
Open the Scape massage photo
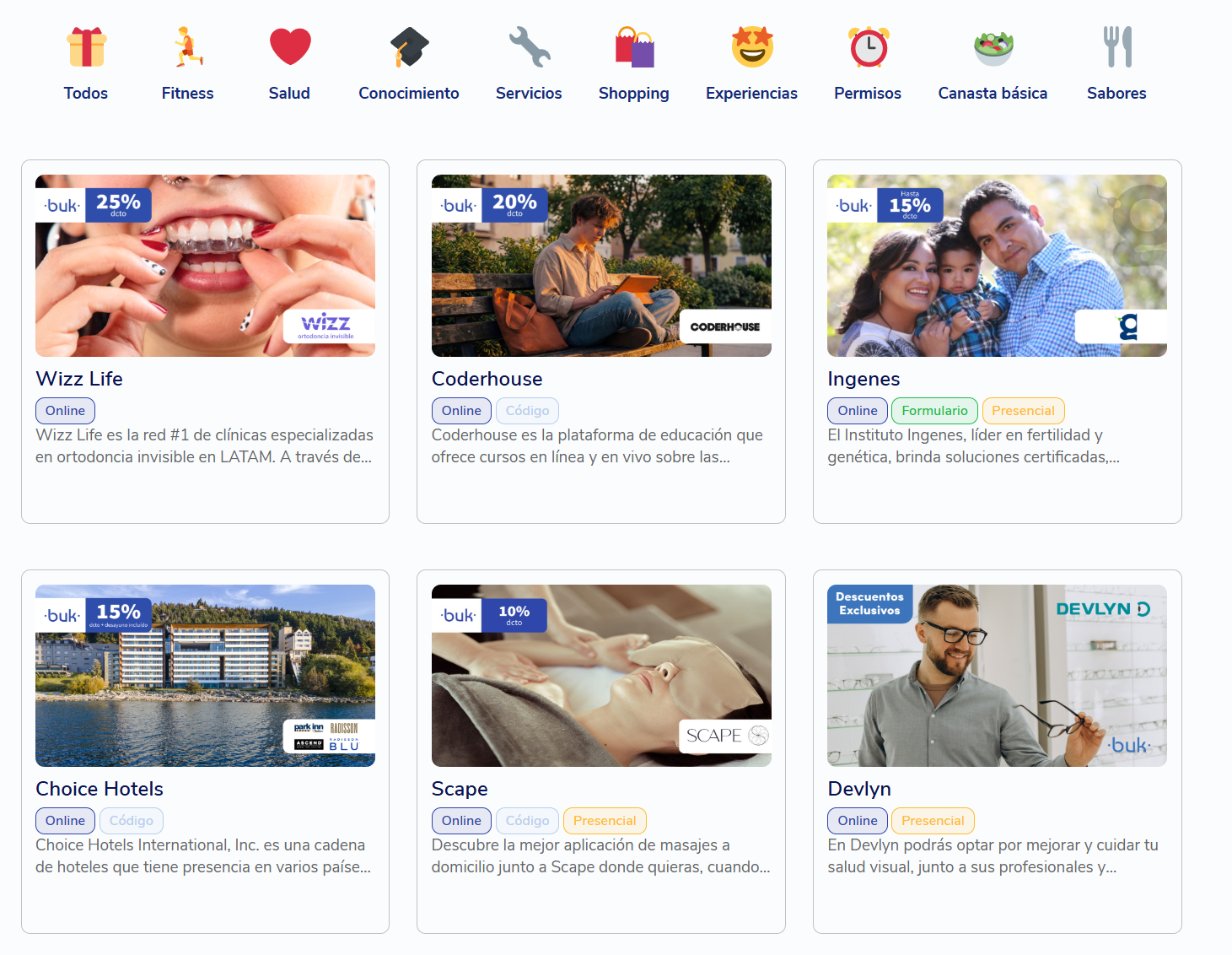(601, 676)
